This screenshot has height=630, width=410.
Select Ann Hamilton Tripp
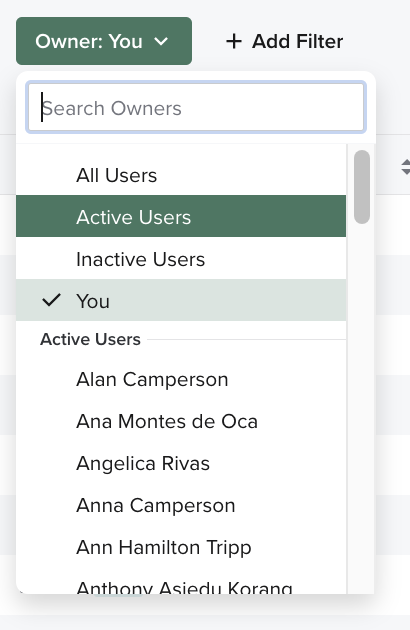tap(181, 547)
